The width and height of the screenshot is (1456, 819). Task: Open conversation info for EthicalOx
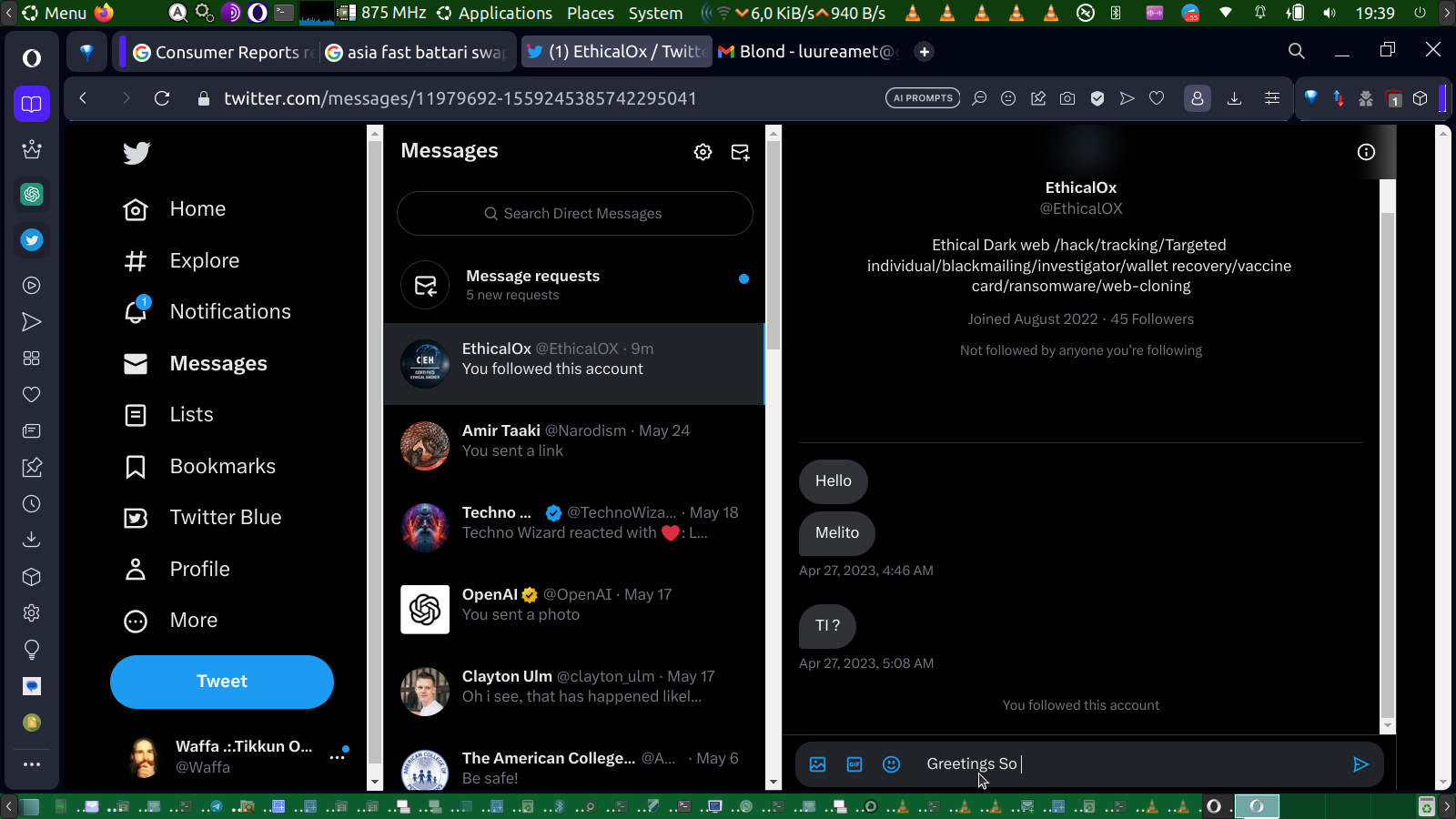tap(1366, 152)
